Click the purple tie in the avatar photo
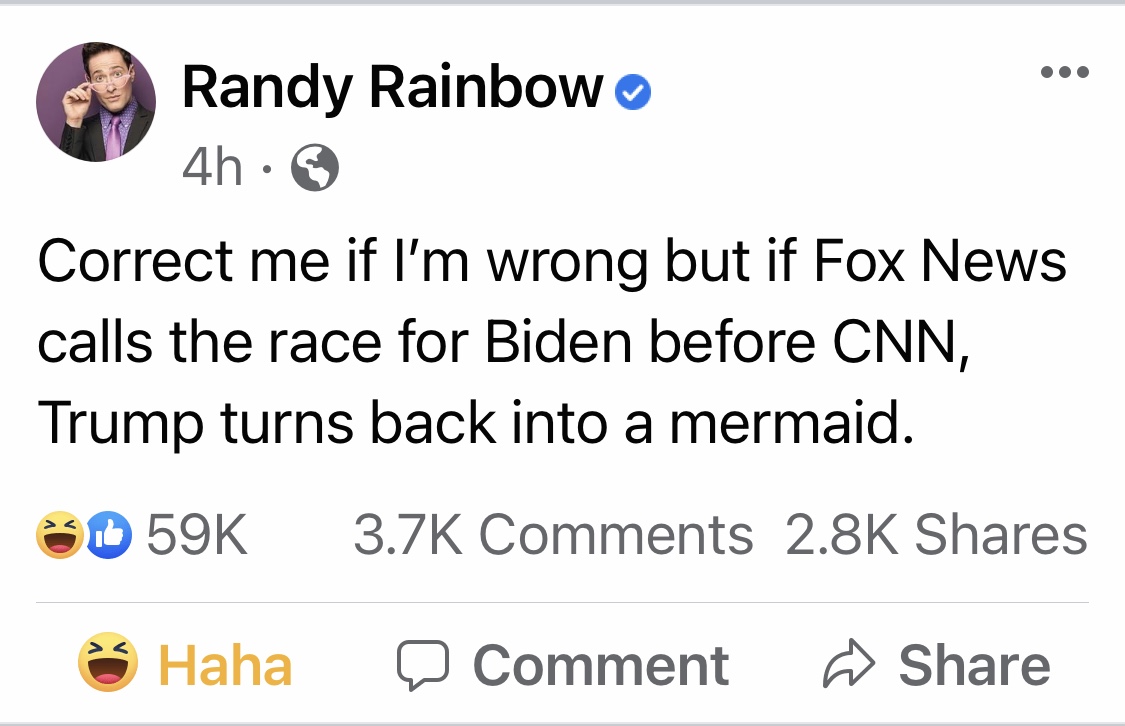Image resolution: width=1125 pixels, height=726 pixels. 114,135
